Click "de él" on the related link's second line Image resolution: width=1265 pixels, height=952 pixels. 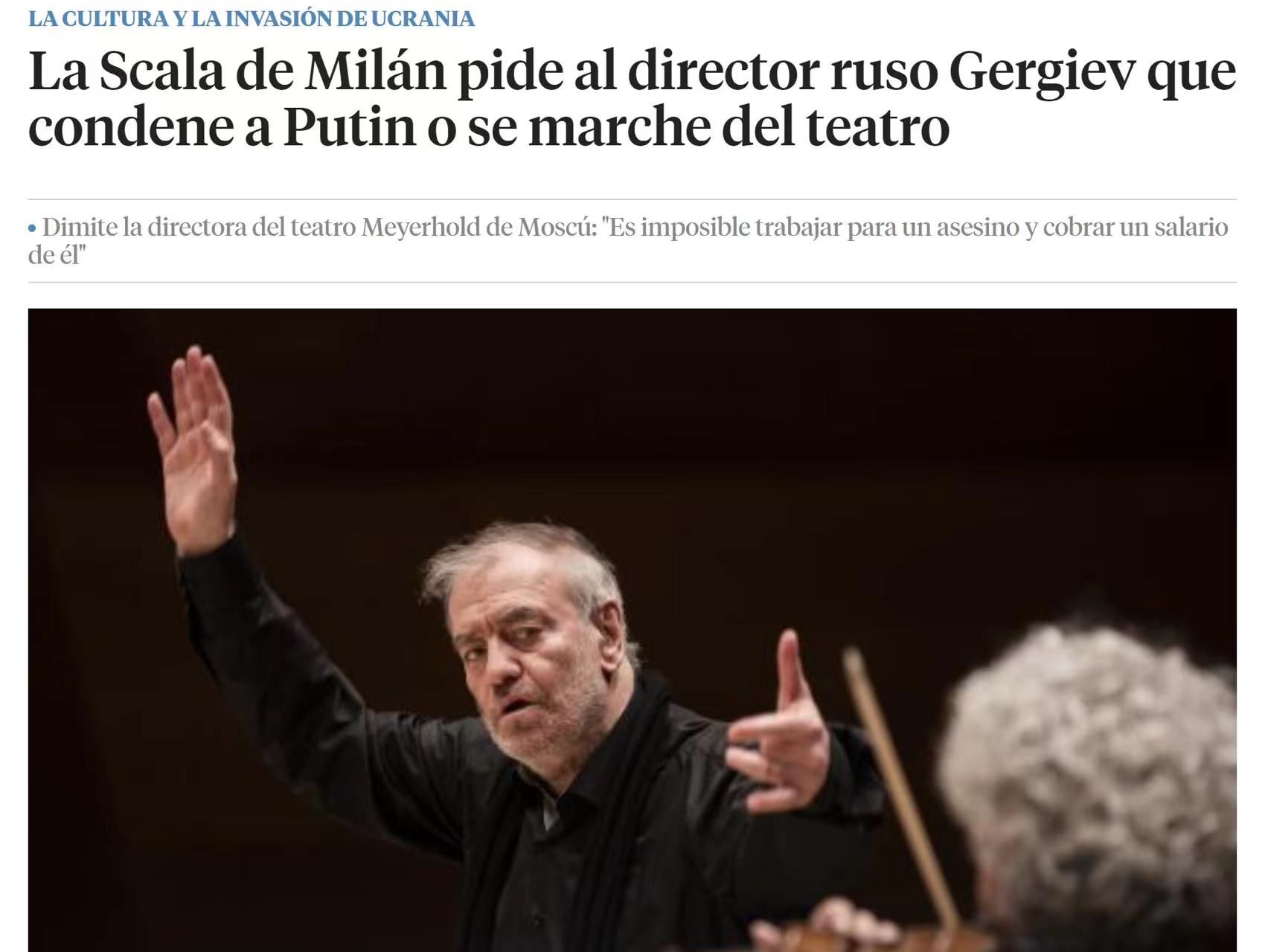[54, 255]
